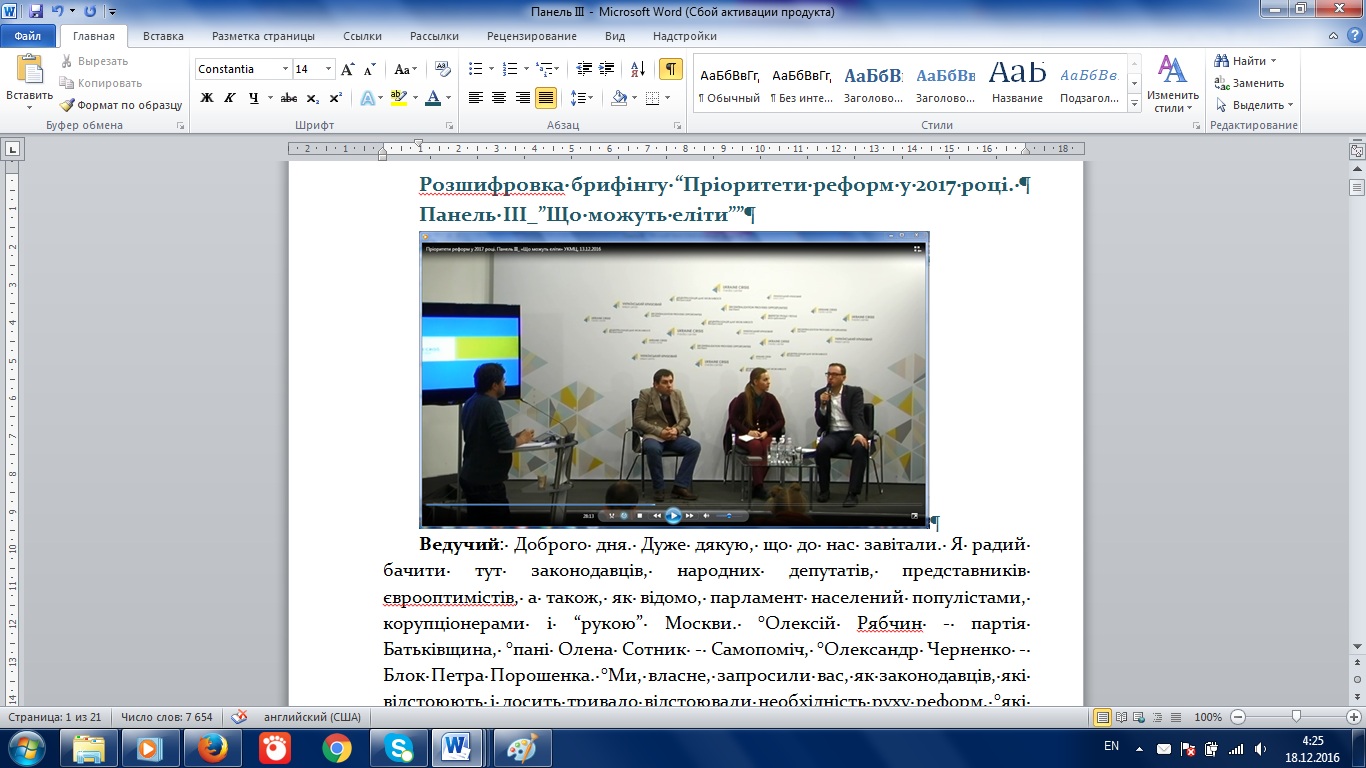Switch to full screen reading view
This screenshot has width=1366, height=768.
[x=1120, y=717]
